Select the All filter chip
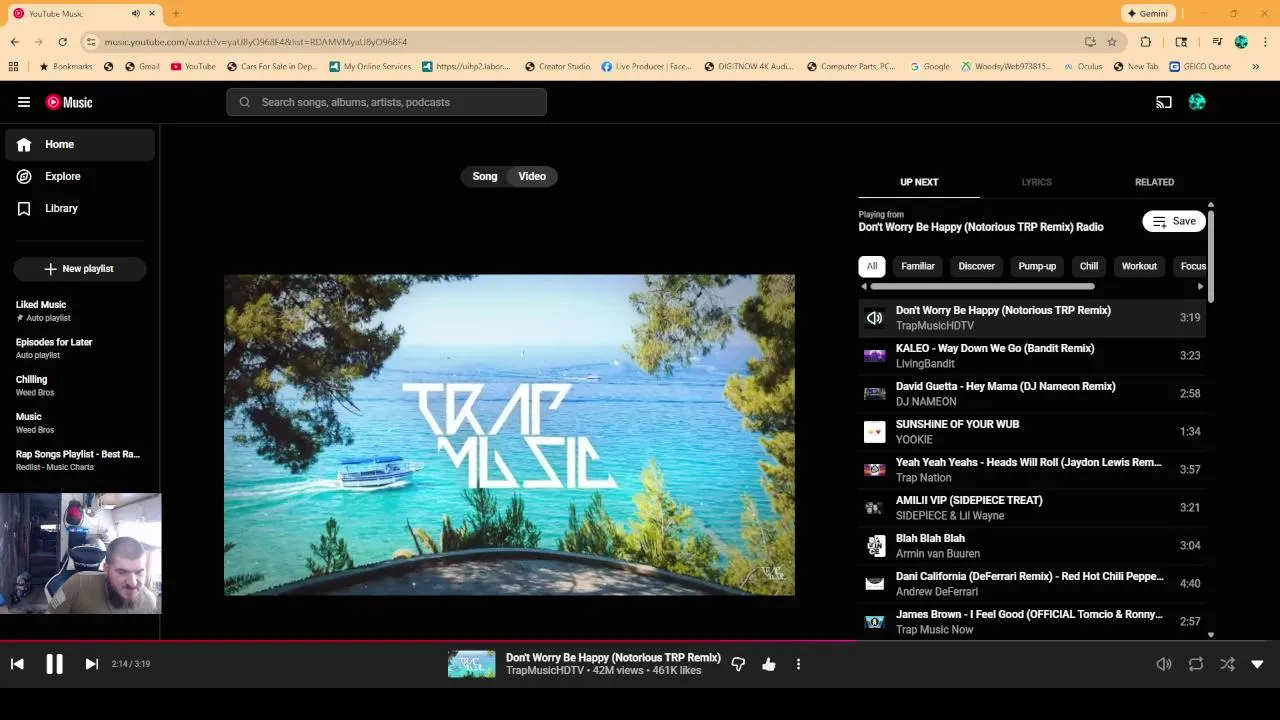Image resolution: width=1280 pixels, height=720 pixels. [x=872, y=266]
